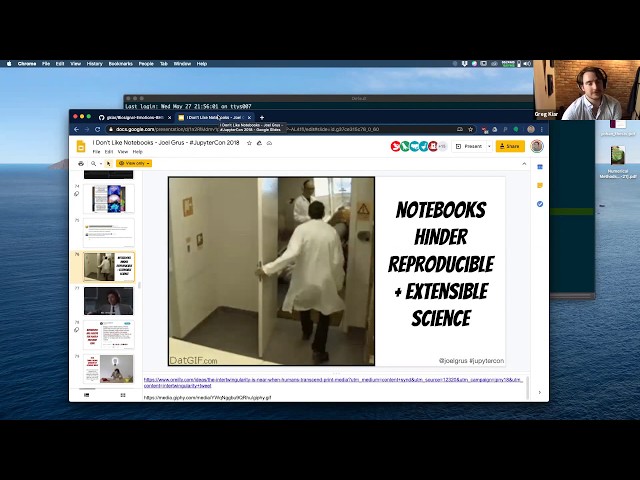640x480 pixels.
Task: Click the Greg Kiar webcam video tile
Action: point(587,90)
